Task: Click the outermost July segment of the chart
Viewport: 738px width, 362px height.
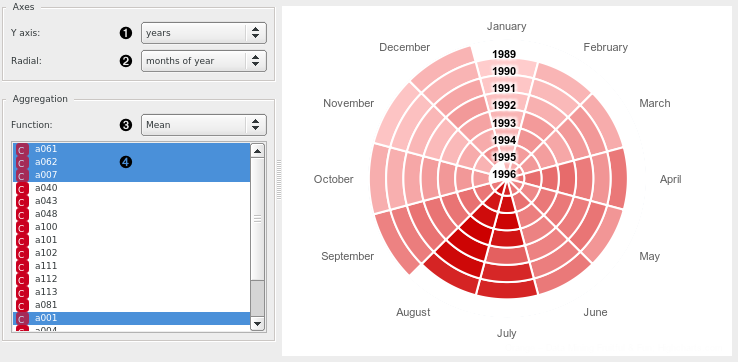Action: (507, 289)
